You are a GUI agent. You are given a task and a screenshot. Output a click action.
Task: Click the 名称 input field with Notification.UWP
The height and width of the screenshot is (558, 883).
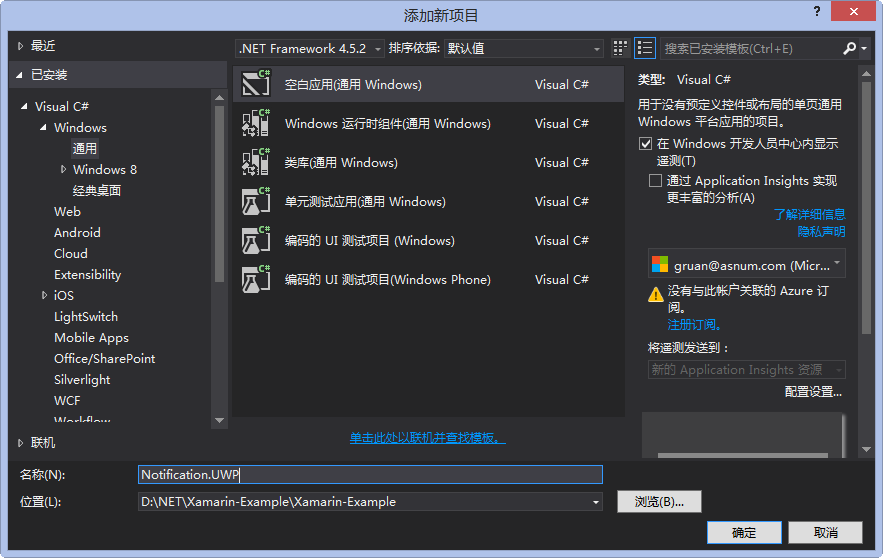coord(370,475)
